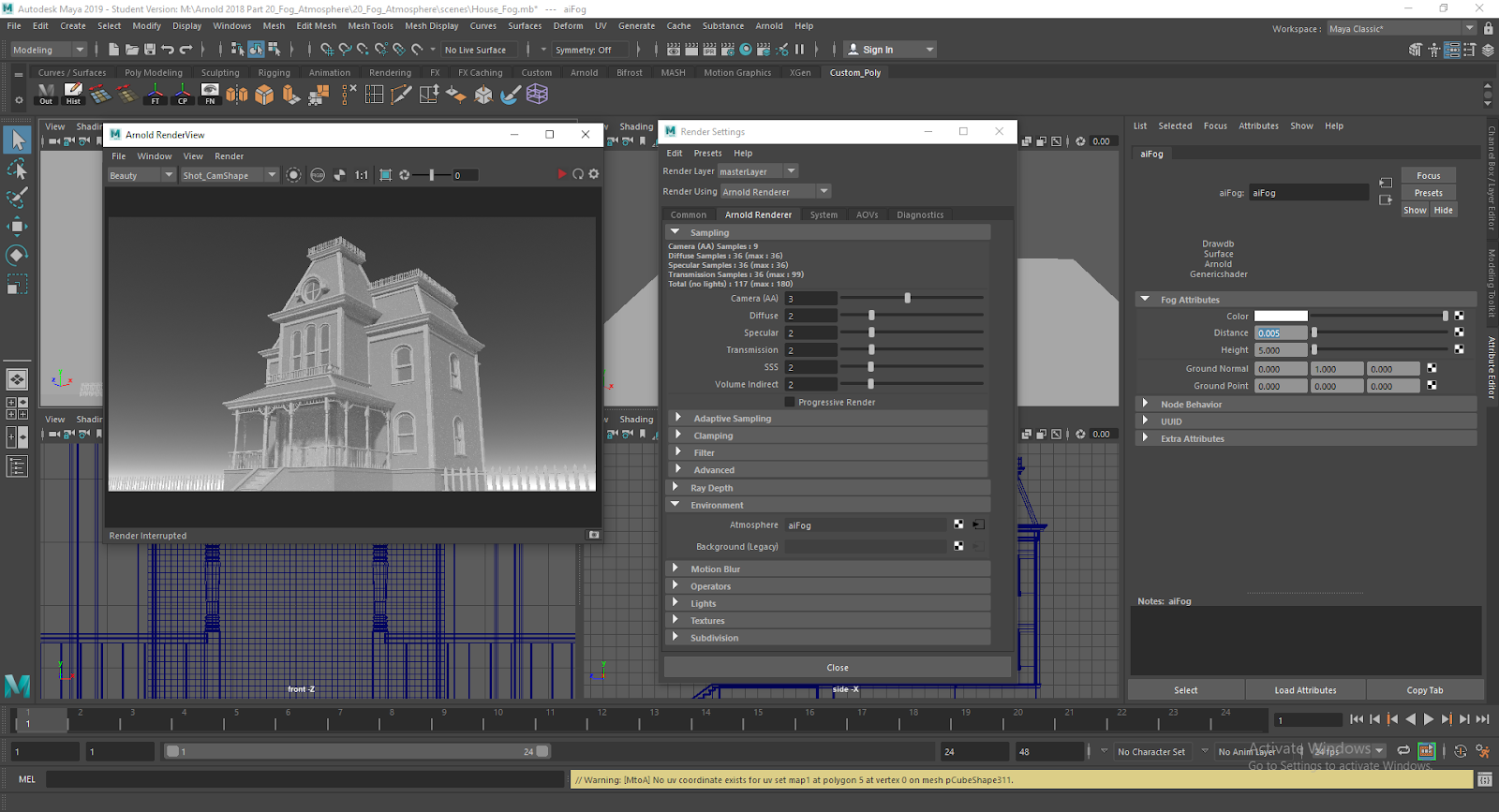
Task: Click the Focus button in Attribute Editor
Action: pos(1429,175)
